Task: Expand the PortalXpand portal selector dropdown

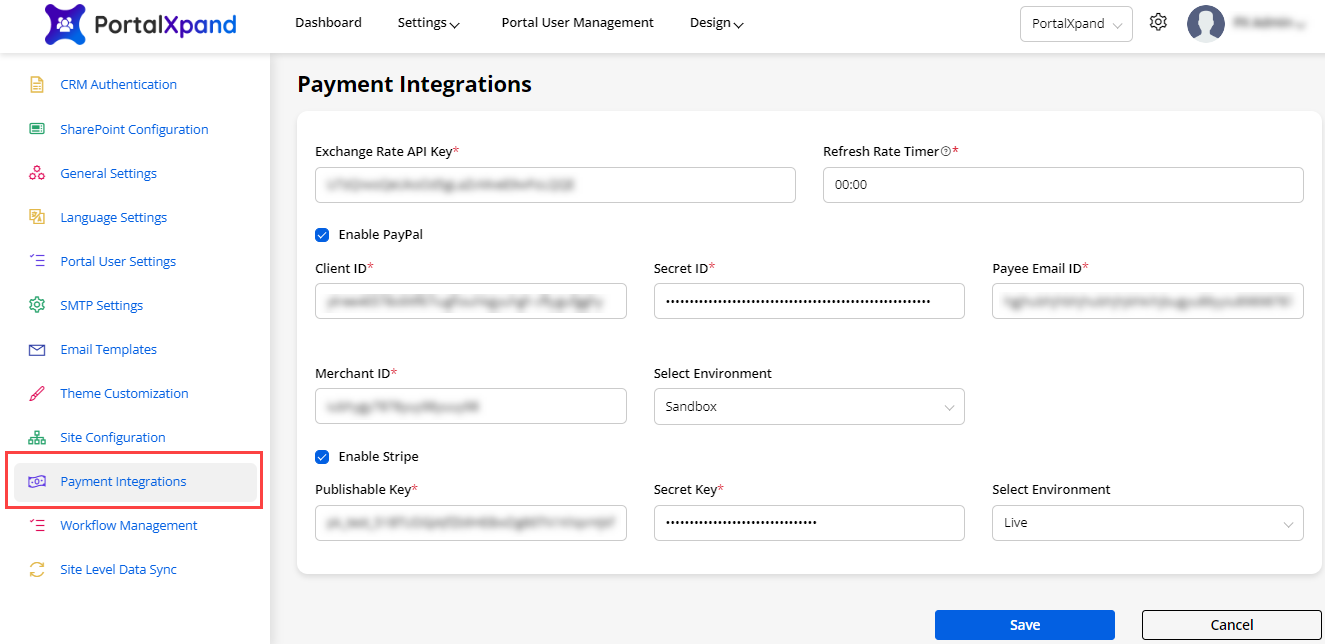Action: click(1075, 24)
